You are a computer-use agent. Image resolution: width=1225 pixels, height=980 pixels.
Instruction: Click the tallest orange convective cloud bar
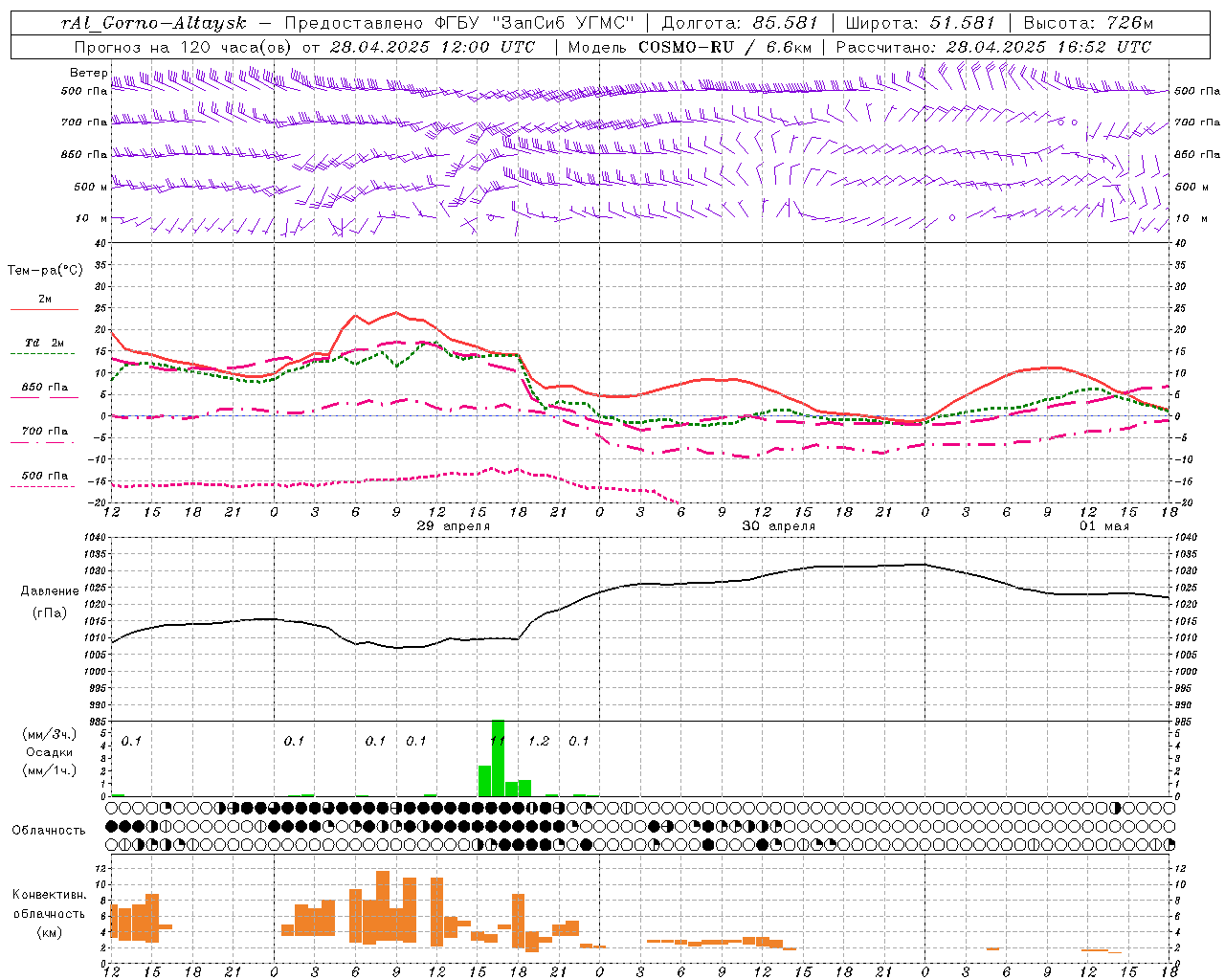point(383,906)
